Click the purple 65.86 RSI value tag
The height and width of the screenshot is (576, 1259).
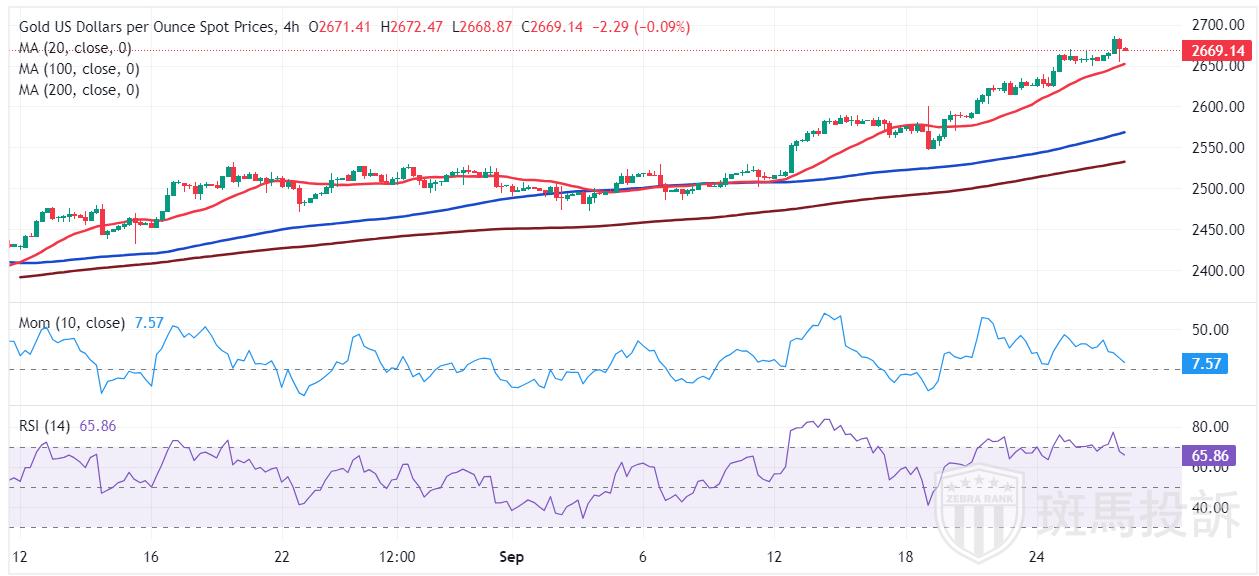(1214, 455)
